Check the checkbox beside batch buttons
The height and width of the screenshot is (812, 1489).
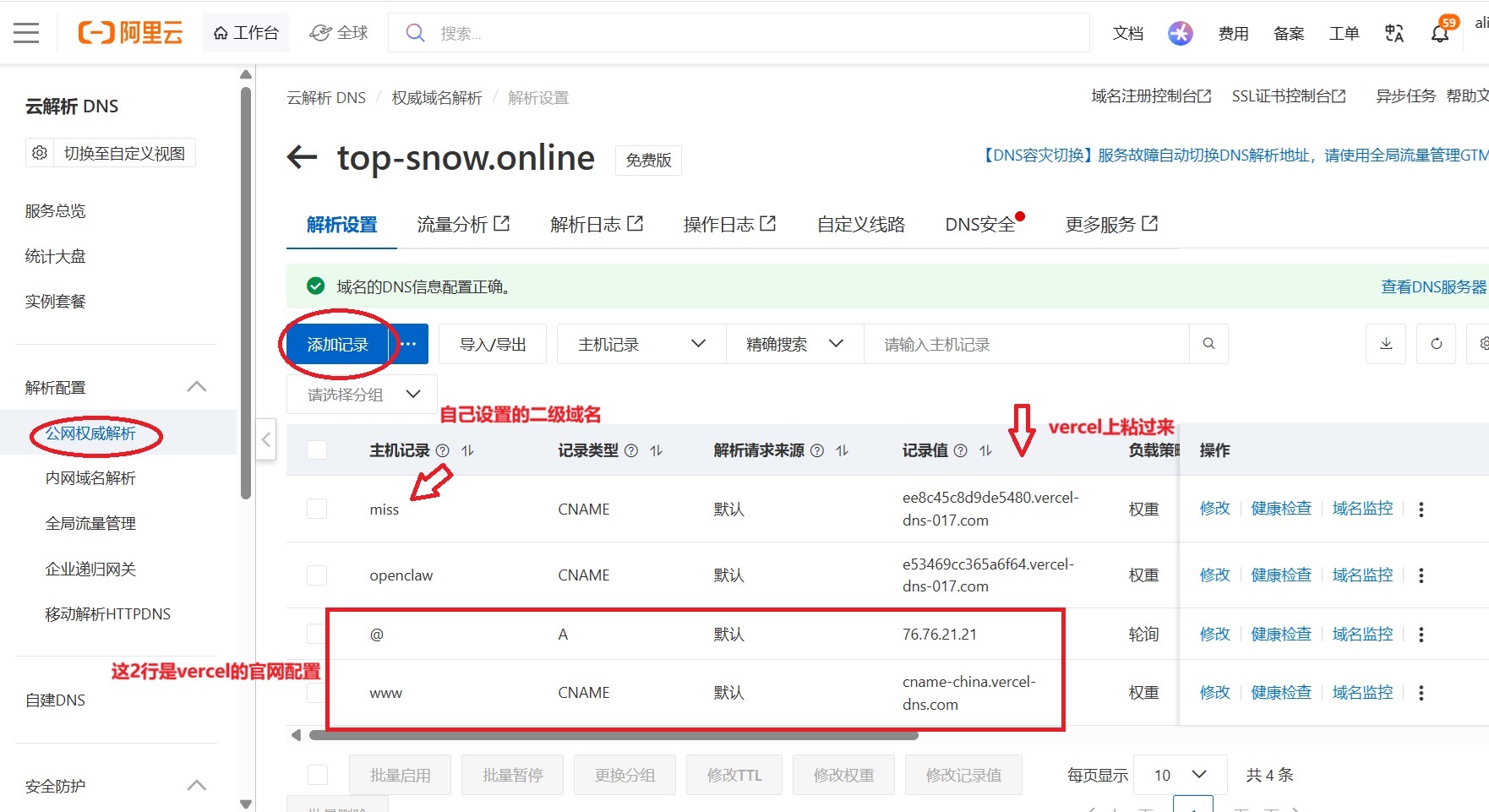(318, 775)
